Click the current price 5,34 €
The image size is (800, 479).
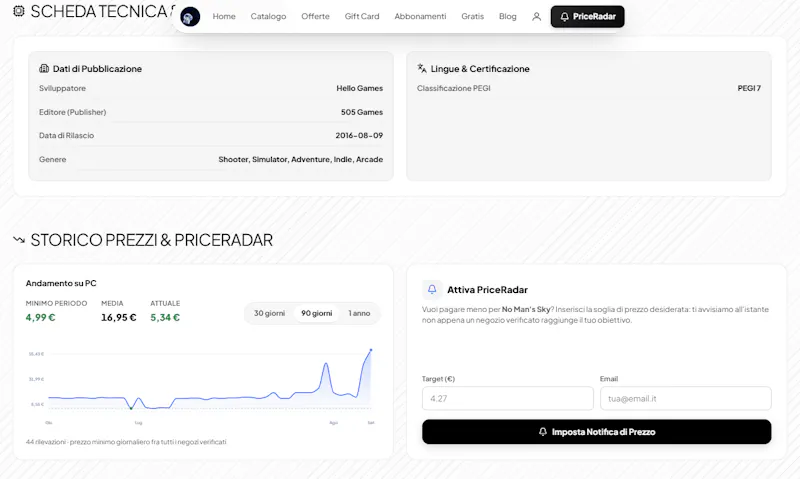[165, 317]
